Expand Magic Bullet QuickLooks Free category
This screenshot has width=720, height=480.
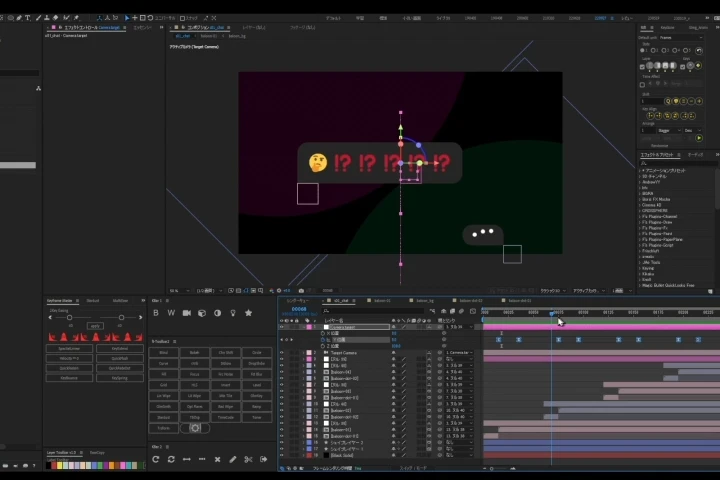640,285
